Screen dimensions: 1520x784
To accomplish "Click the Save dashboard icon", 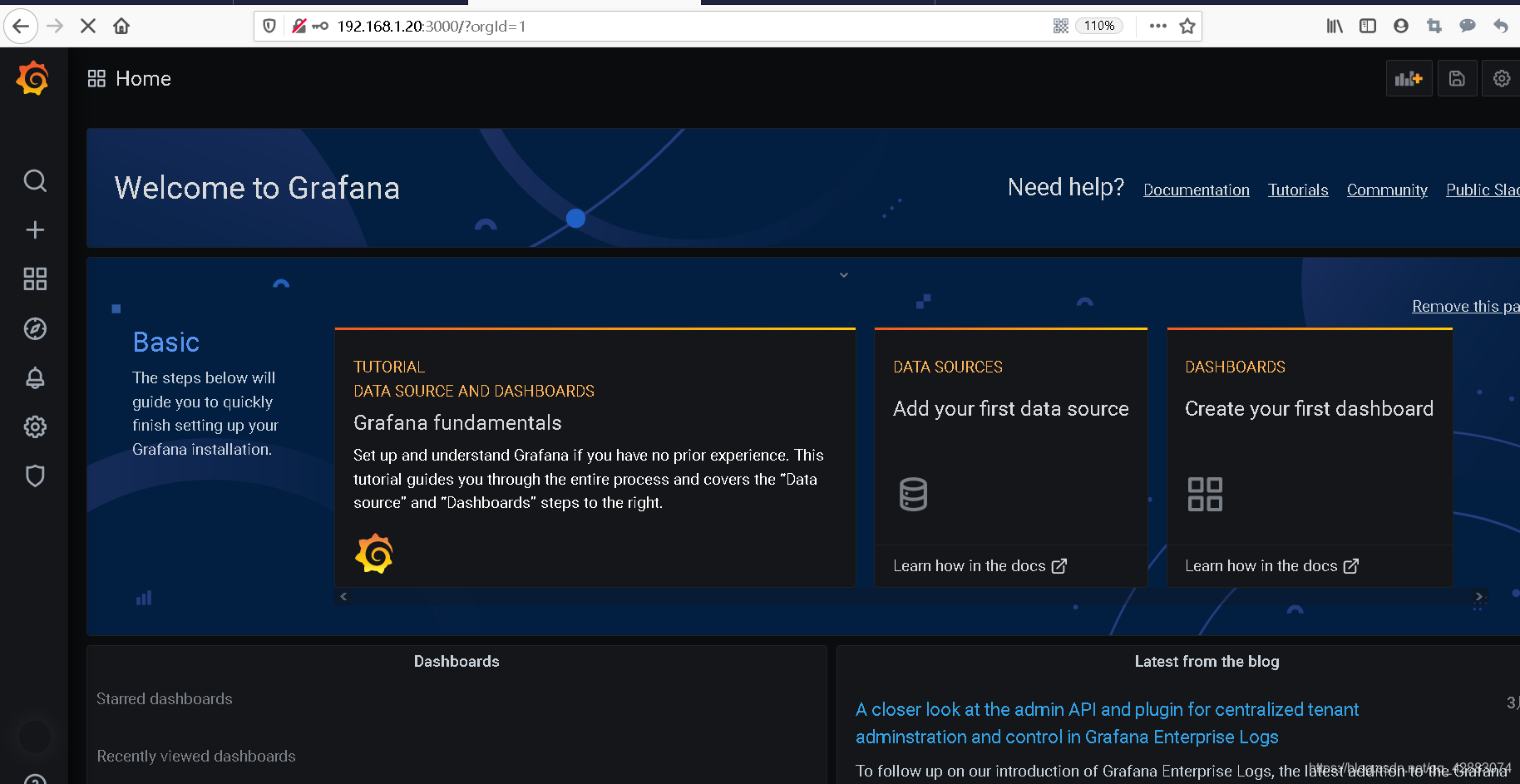I will pyautogui.click(x=1457, y=78).
